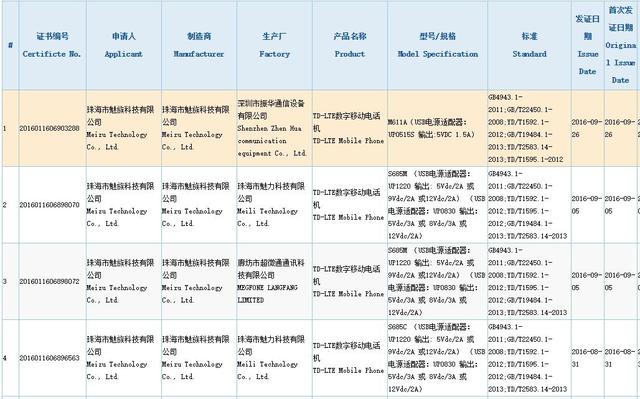Click the Original Issue Date header

620,45
